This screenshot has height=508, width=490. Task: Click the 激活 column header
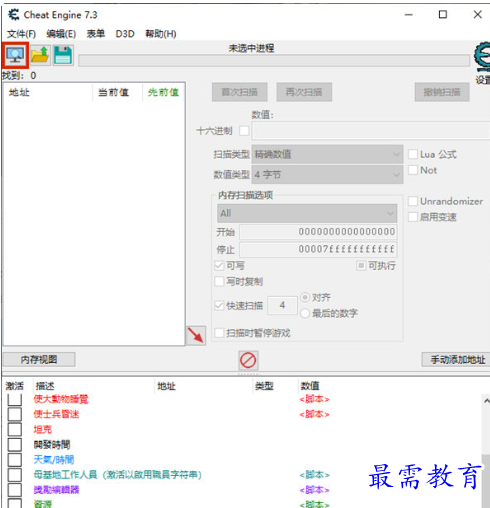pos(15,386)
